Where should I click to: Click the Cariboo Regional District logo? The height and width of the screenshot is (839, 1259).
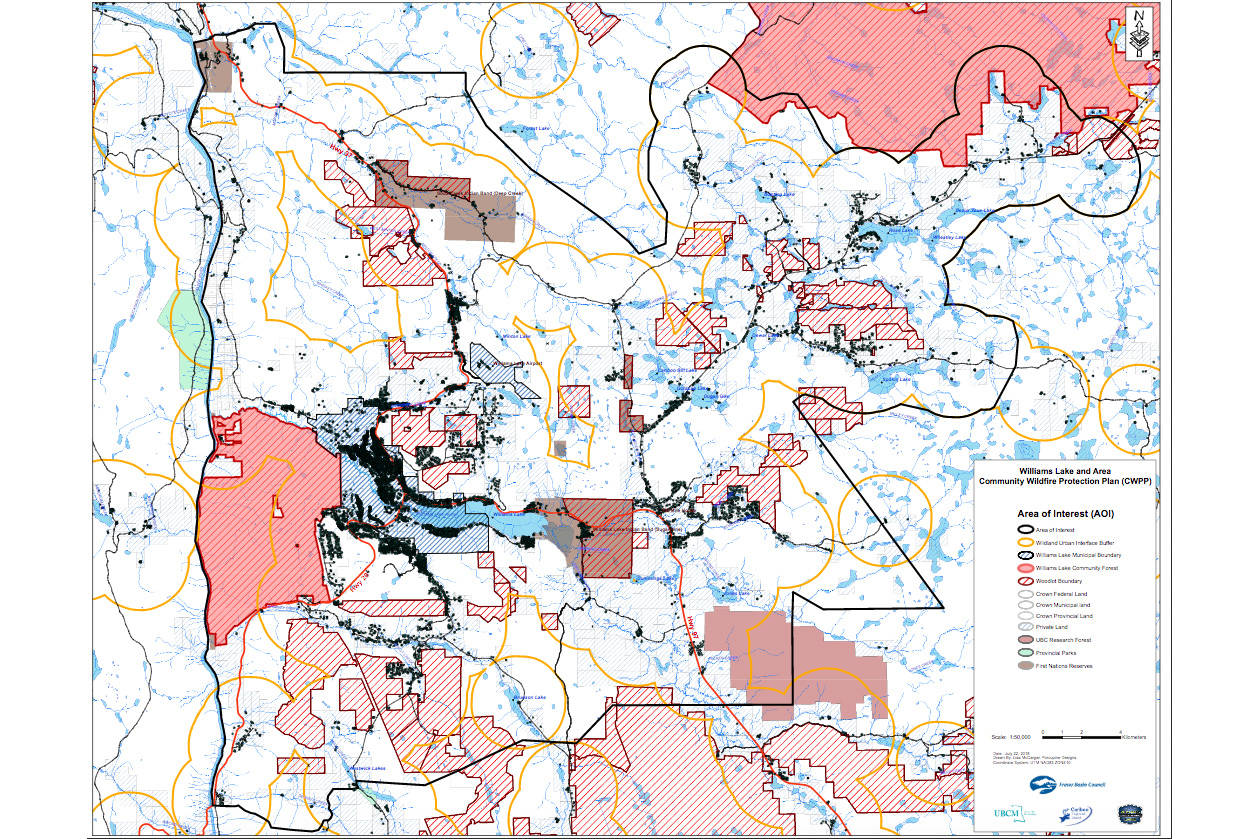click(x=1075, y=814)
